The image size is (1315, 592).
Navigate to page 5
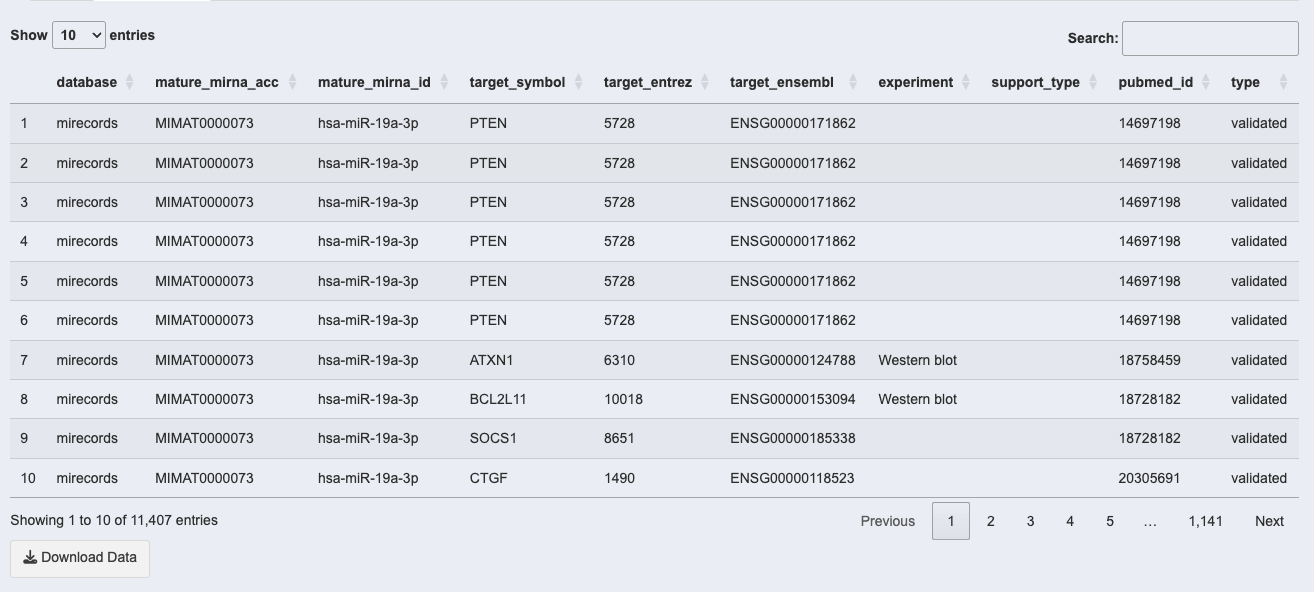pos(1110,521)
